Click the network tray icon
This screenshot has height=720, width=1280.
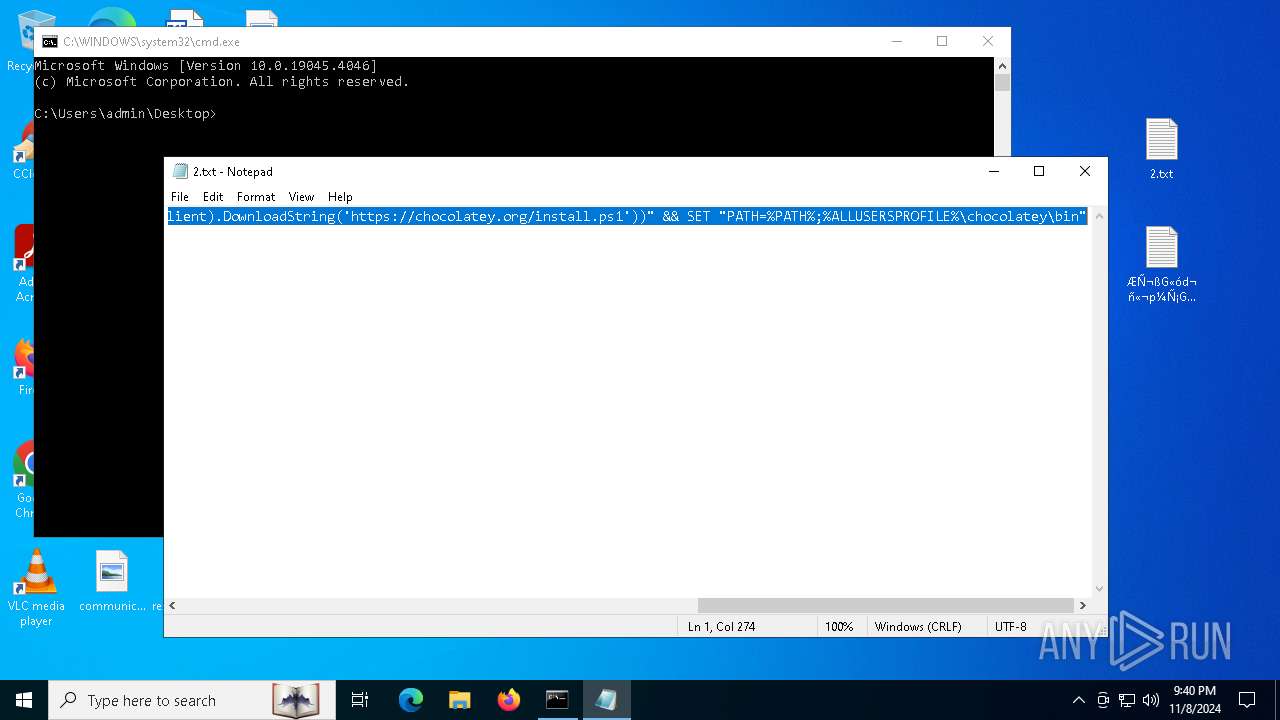tap(1127, 700)
